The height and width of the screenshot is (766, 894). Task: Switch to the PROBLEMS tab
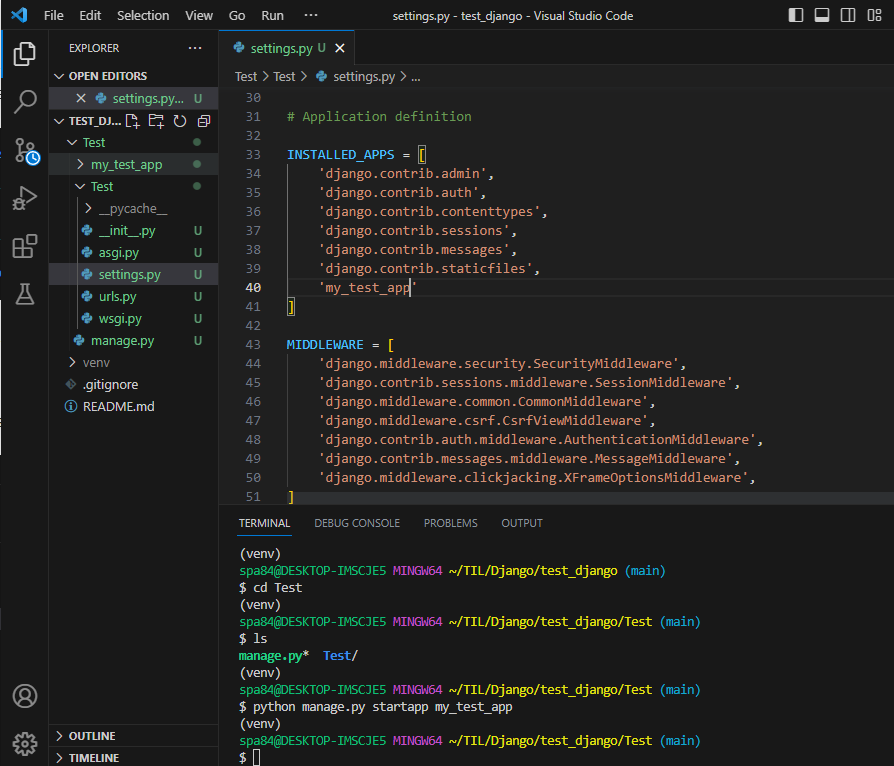click(x=450, y=523)
